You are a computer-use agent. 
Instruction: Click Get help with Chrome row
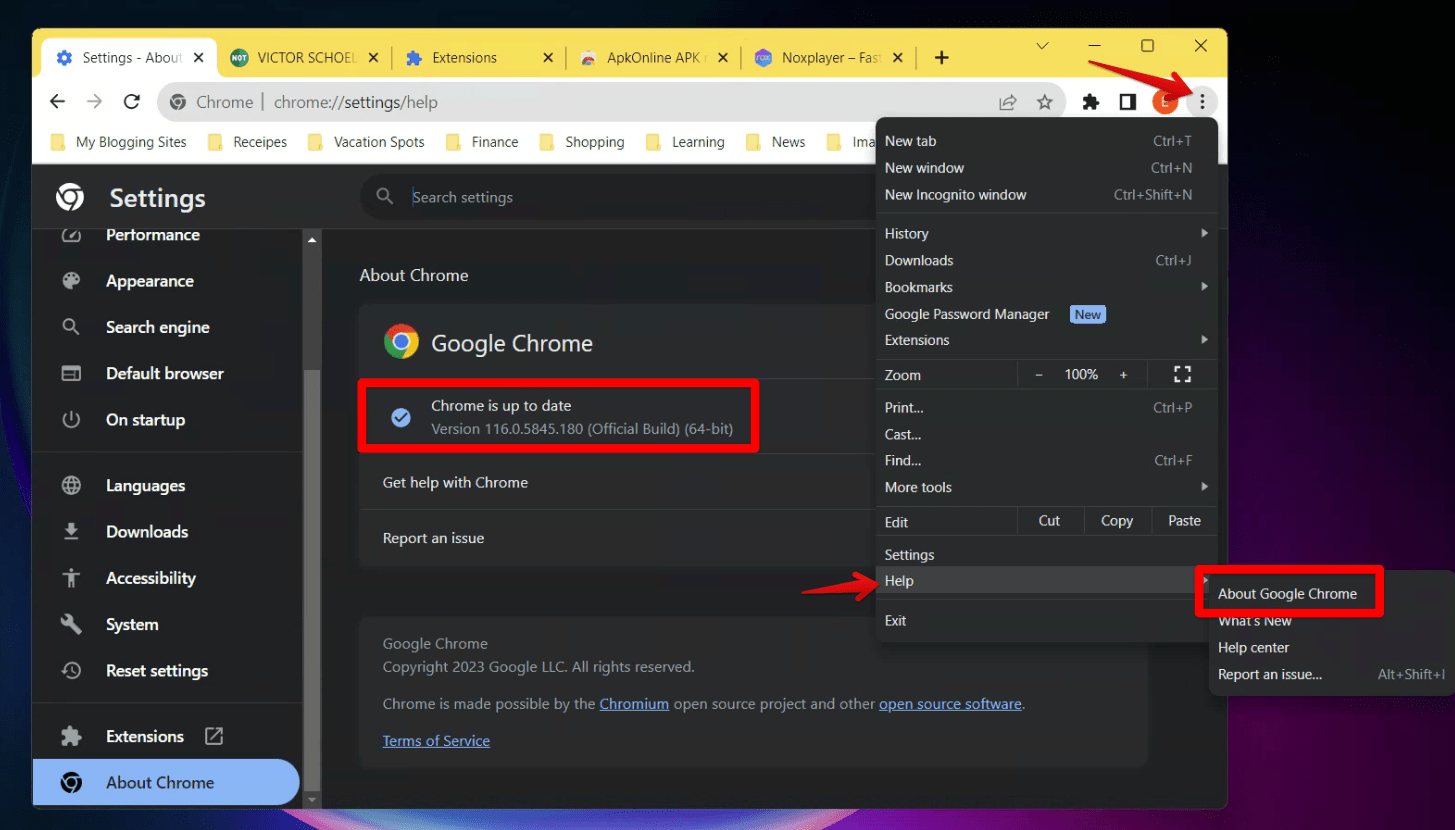[617, 482]
